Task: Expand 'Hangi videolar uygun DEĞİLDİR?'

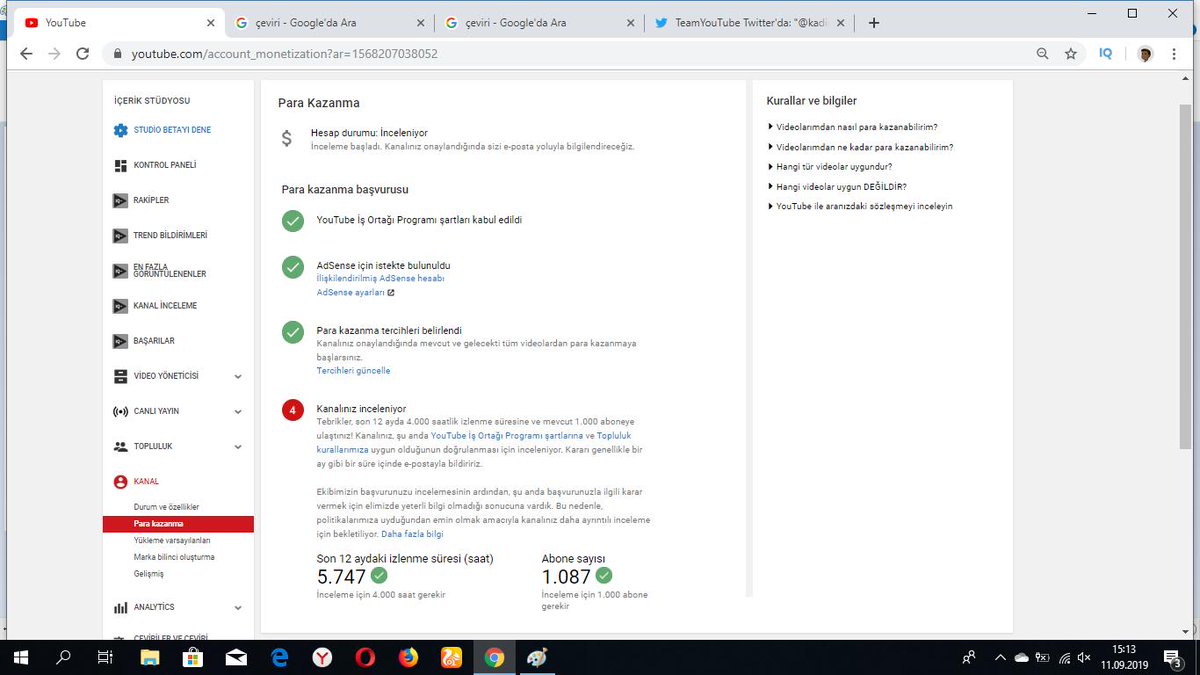Action: click(837, 186)
